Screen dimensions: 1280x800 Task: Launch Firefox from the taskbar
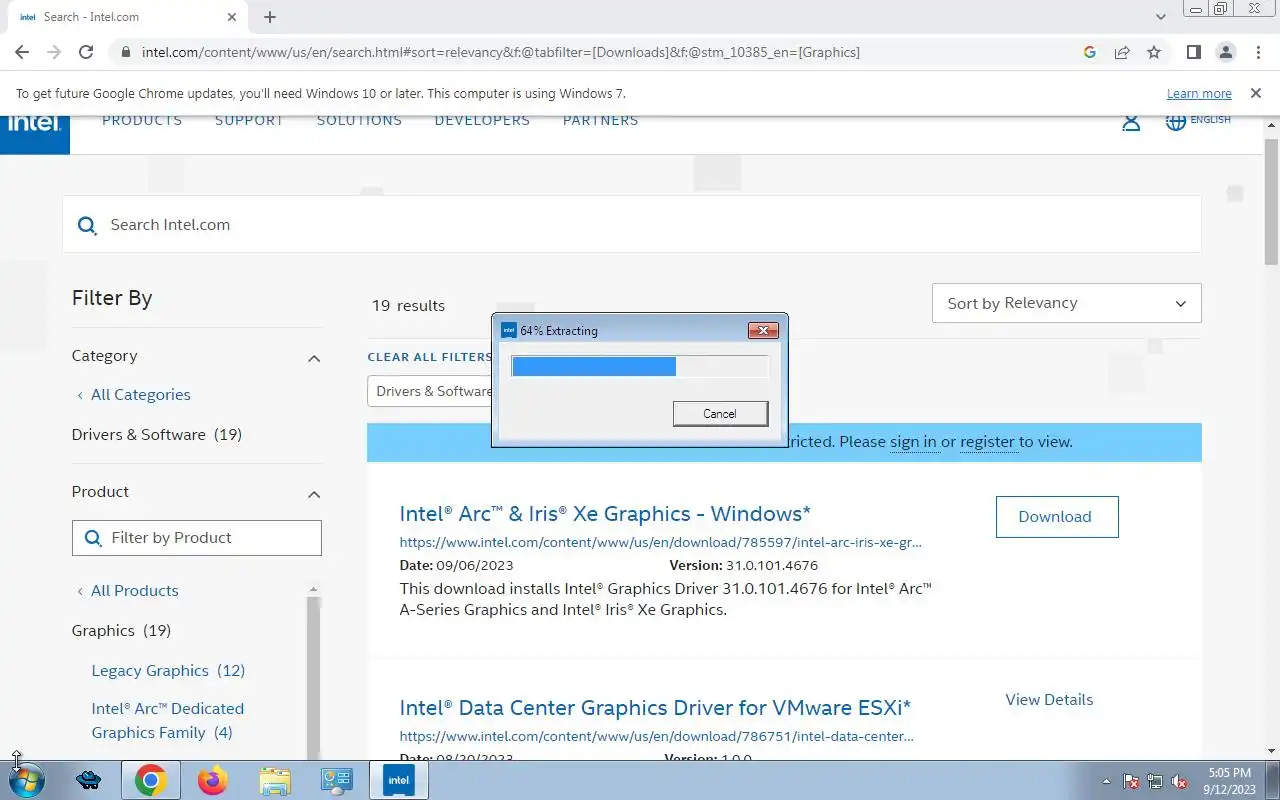click(x=212, y=780)
